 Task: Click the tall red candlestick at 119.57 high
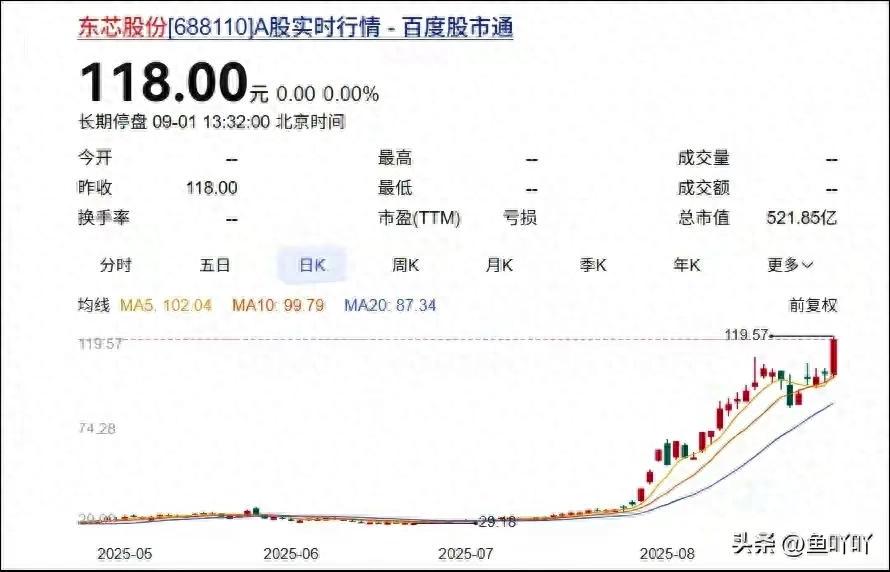(834, 357)
